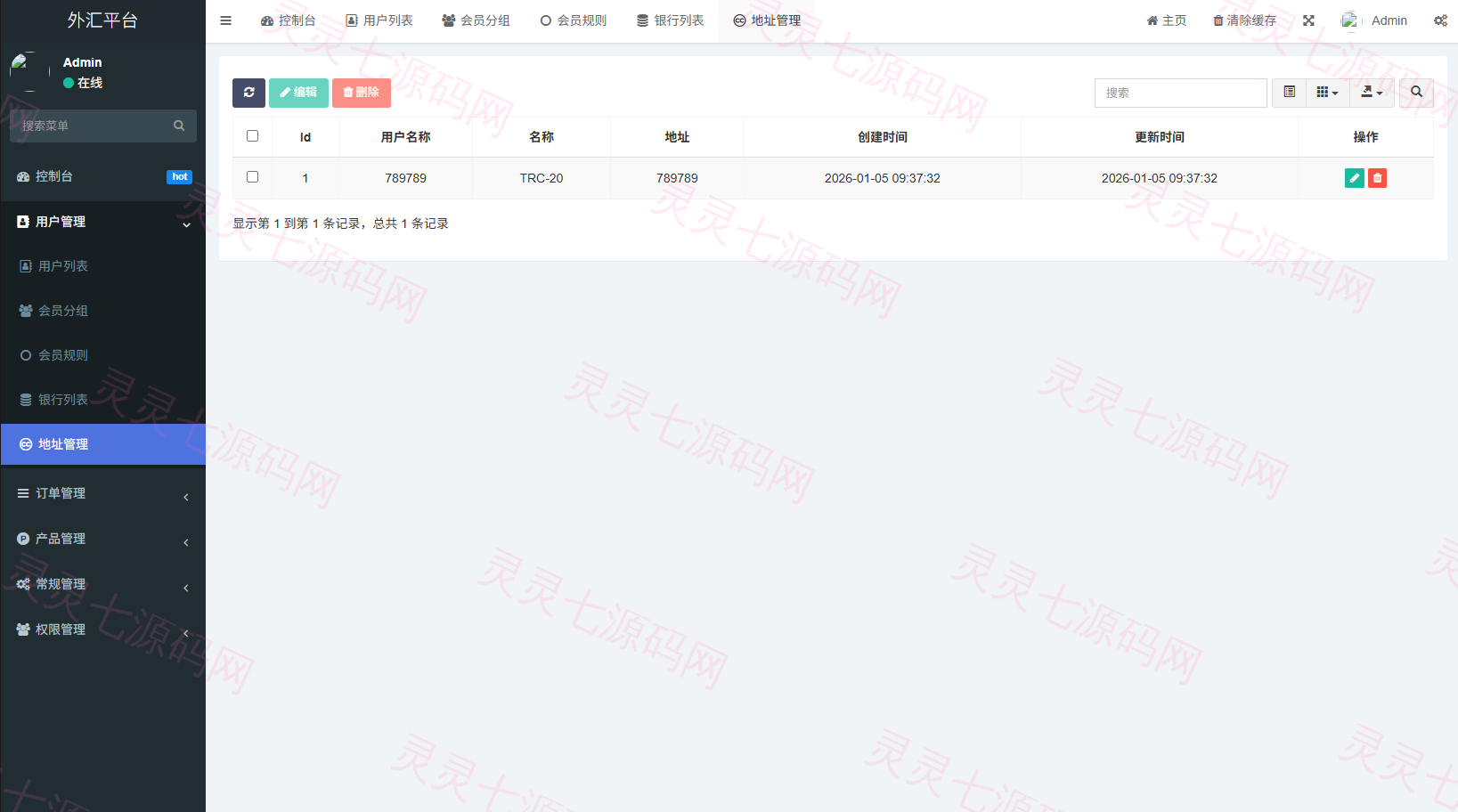Click the red delete row icon
1458x812 pixels.
click(1377, 178)
